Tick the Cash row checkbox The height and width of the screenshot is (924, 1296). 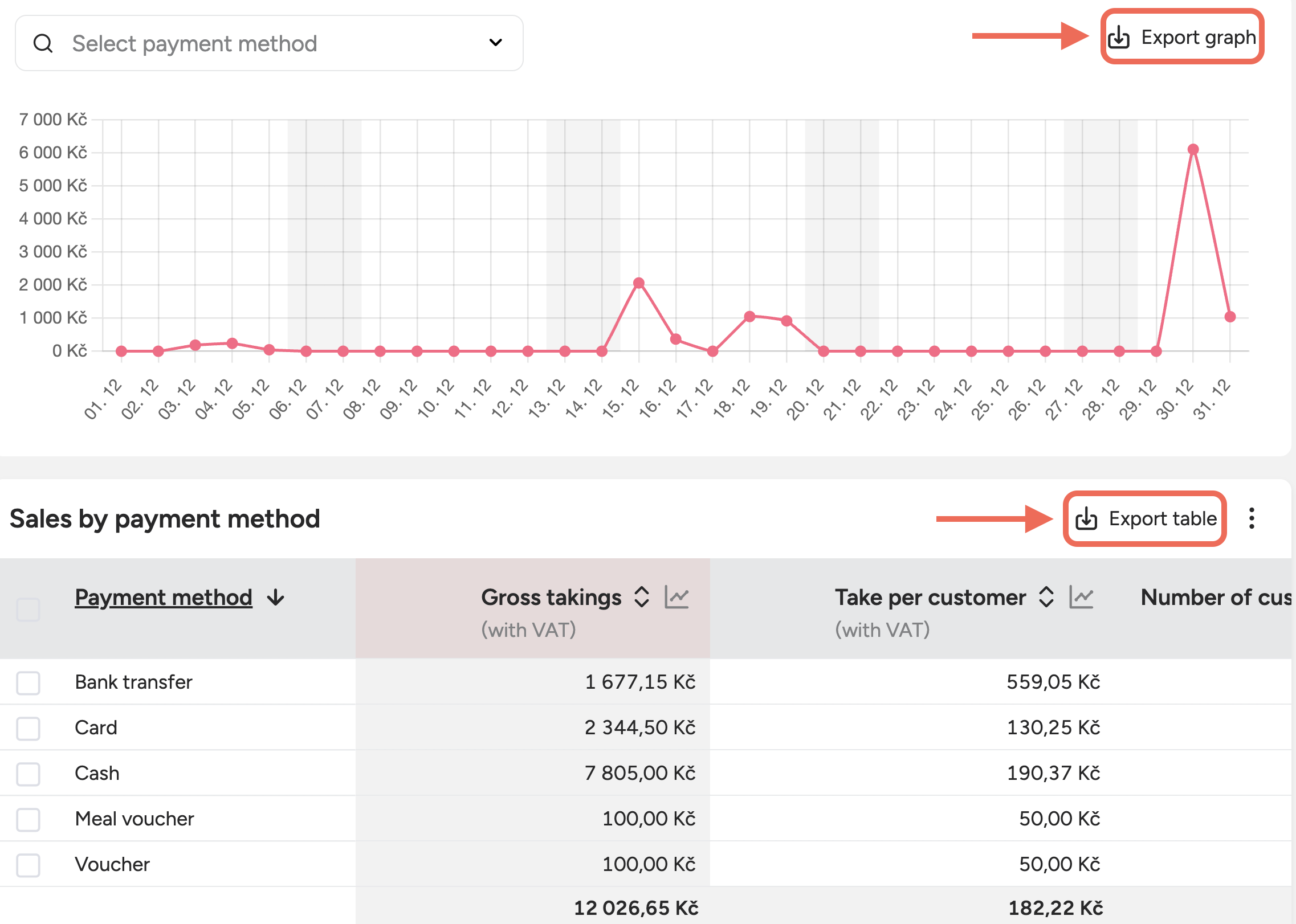tap(28, 774)
